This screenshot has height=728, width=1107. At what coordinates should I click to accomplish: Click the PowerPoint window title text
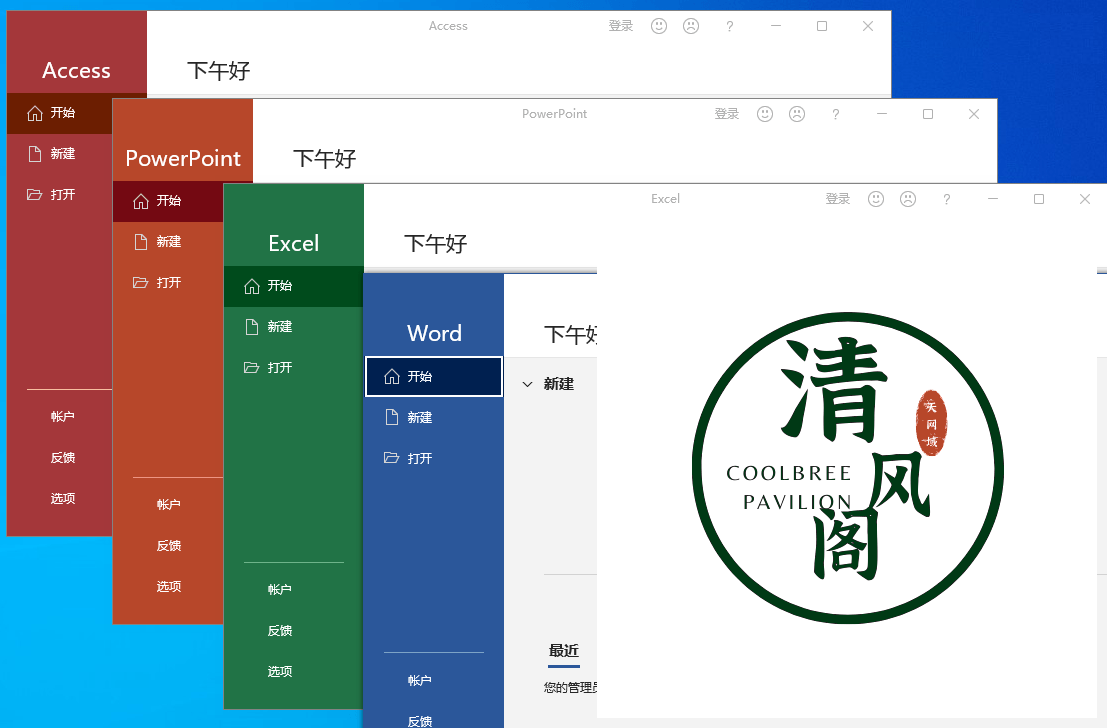pos(554,114)
